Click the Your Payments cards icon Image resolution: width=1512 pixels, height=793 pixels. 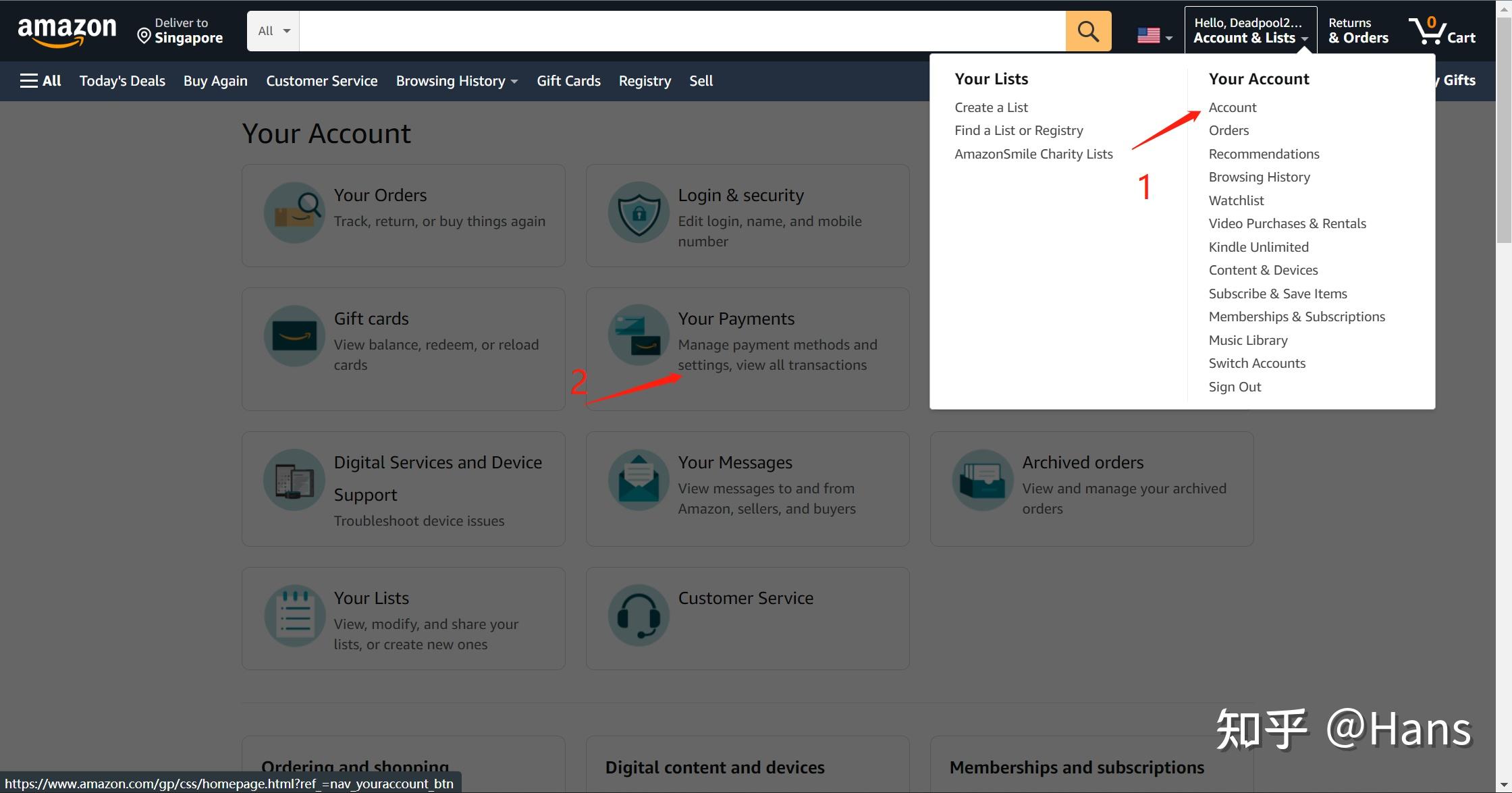click(x=639, y=336)
